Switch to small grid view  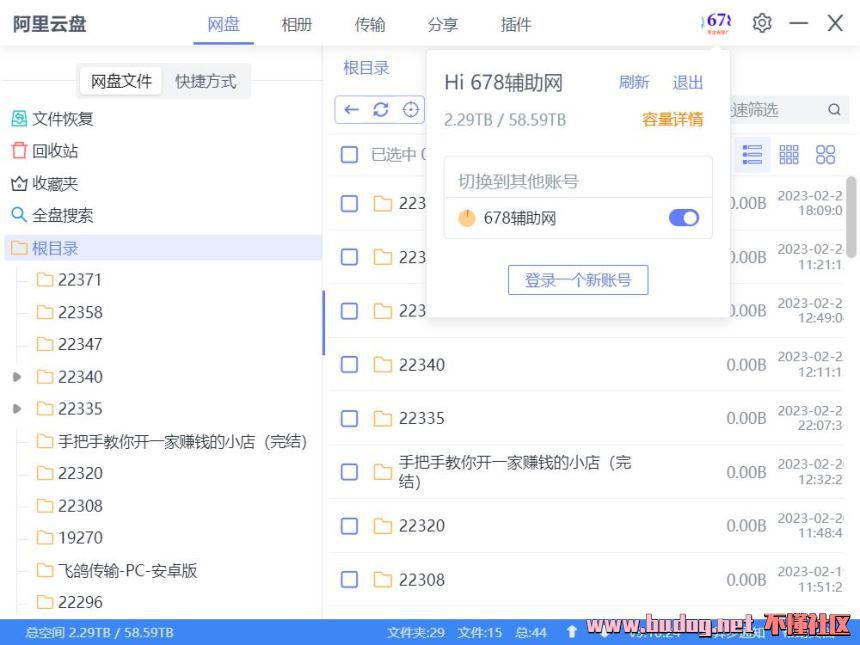tap(789, 154)
